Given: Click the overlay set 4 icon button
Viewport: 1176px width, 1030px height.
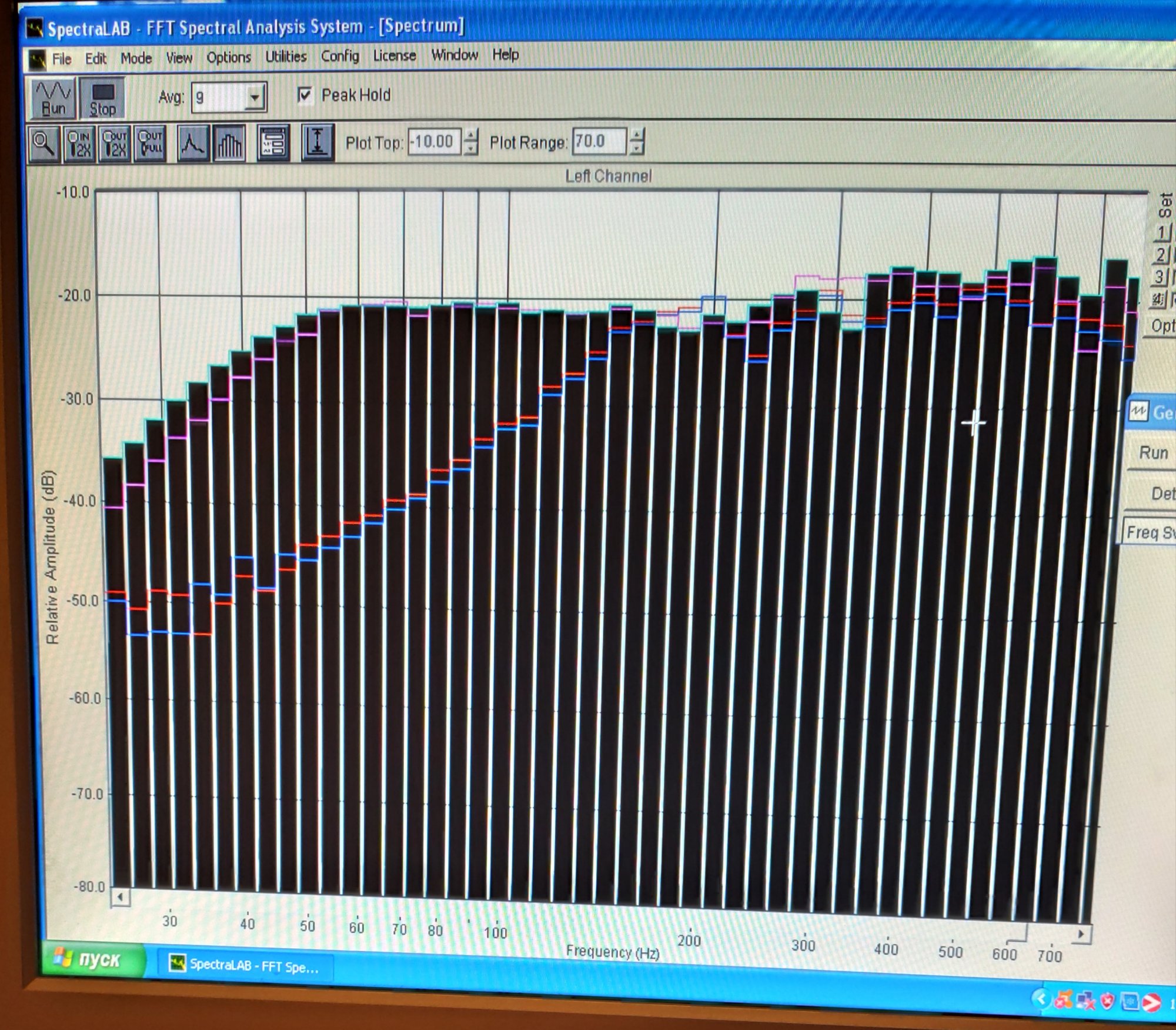Looking at the screenshot, I should [1157, 299].
